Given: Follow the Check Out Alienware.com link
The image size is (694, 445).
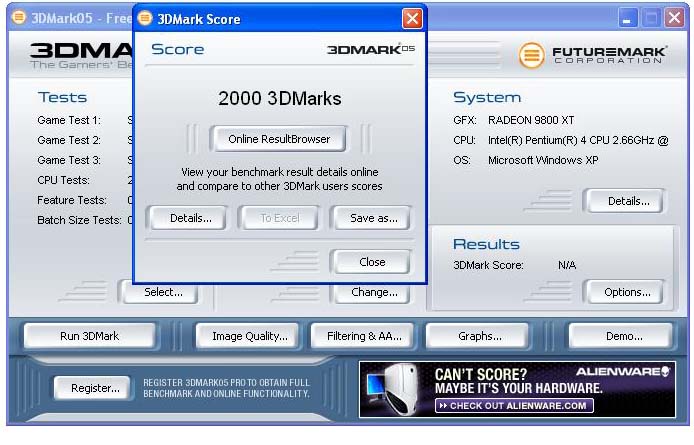Looking at the screenshot, I should tap(514, 406).
